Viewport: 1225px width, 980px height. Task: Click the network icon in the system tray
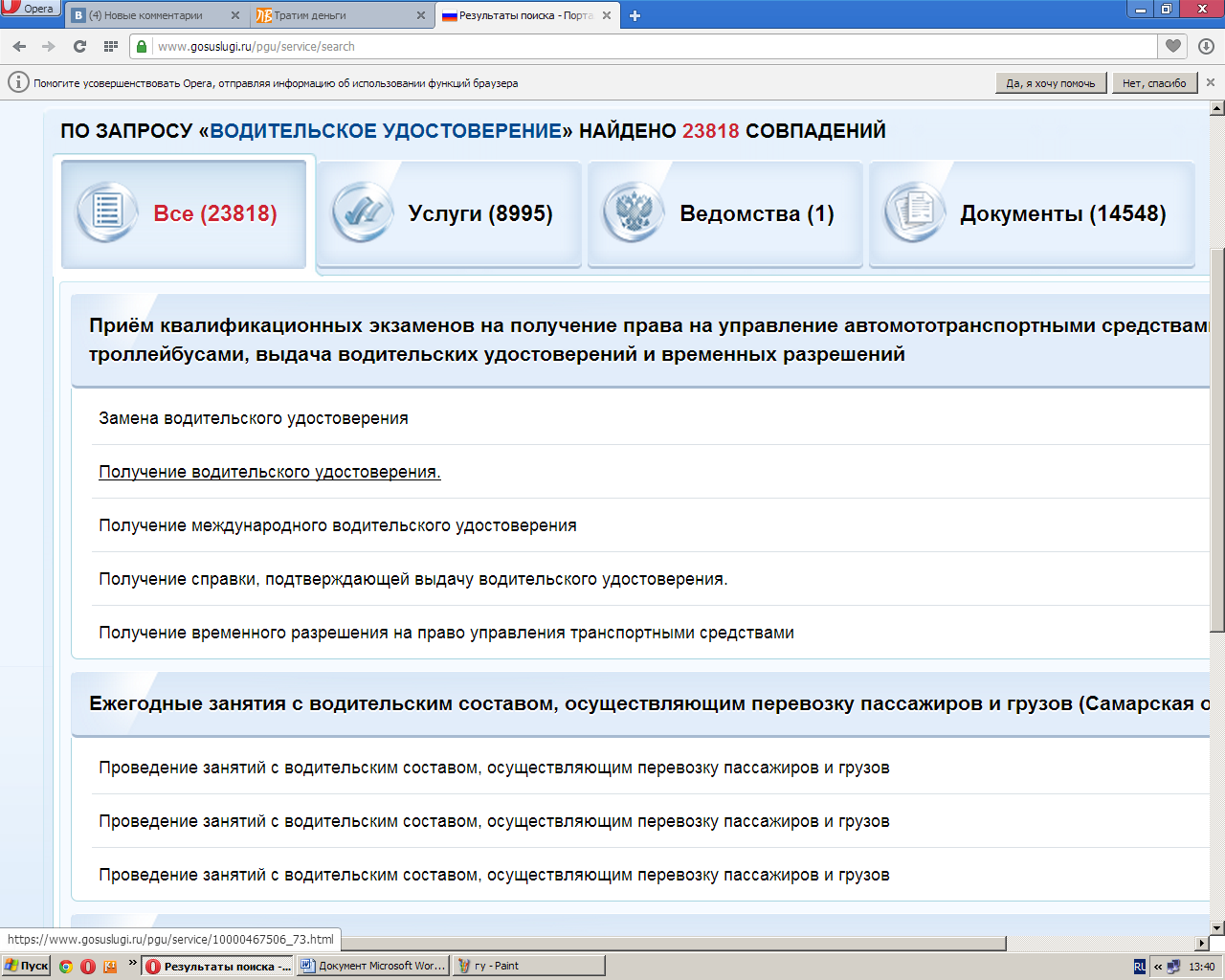pos(1173,967)
